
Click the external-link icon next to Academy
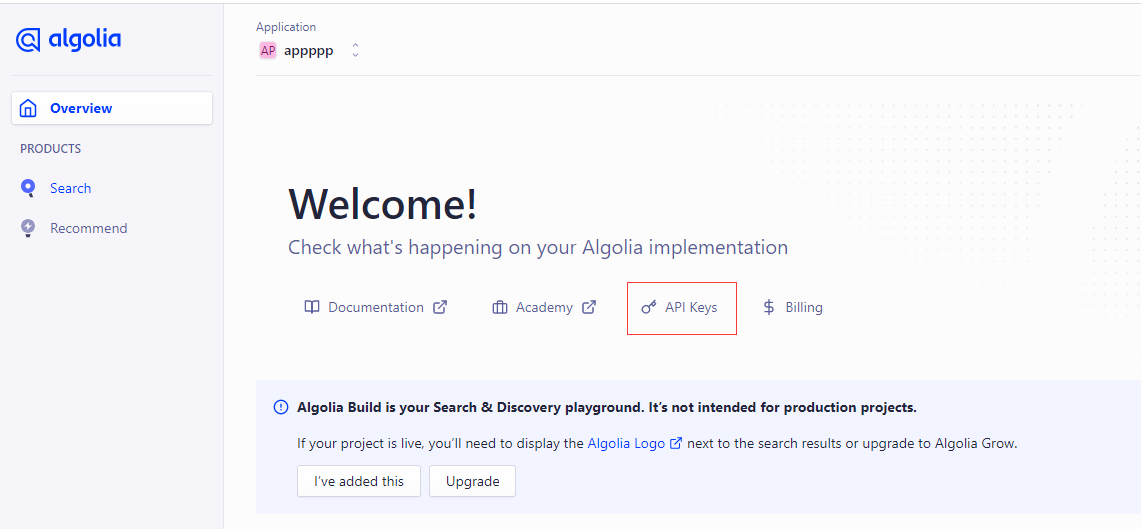(x=589, y=307)
